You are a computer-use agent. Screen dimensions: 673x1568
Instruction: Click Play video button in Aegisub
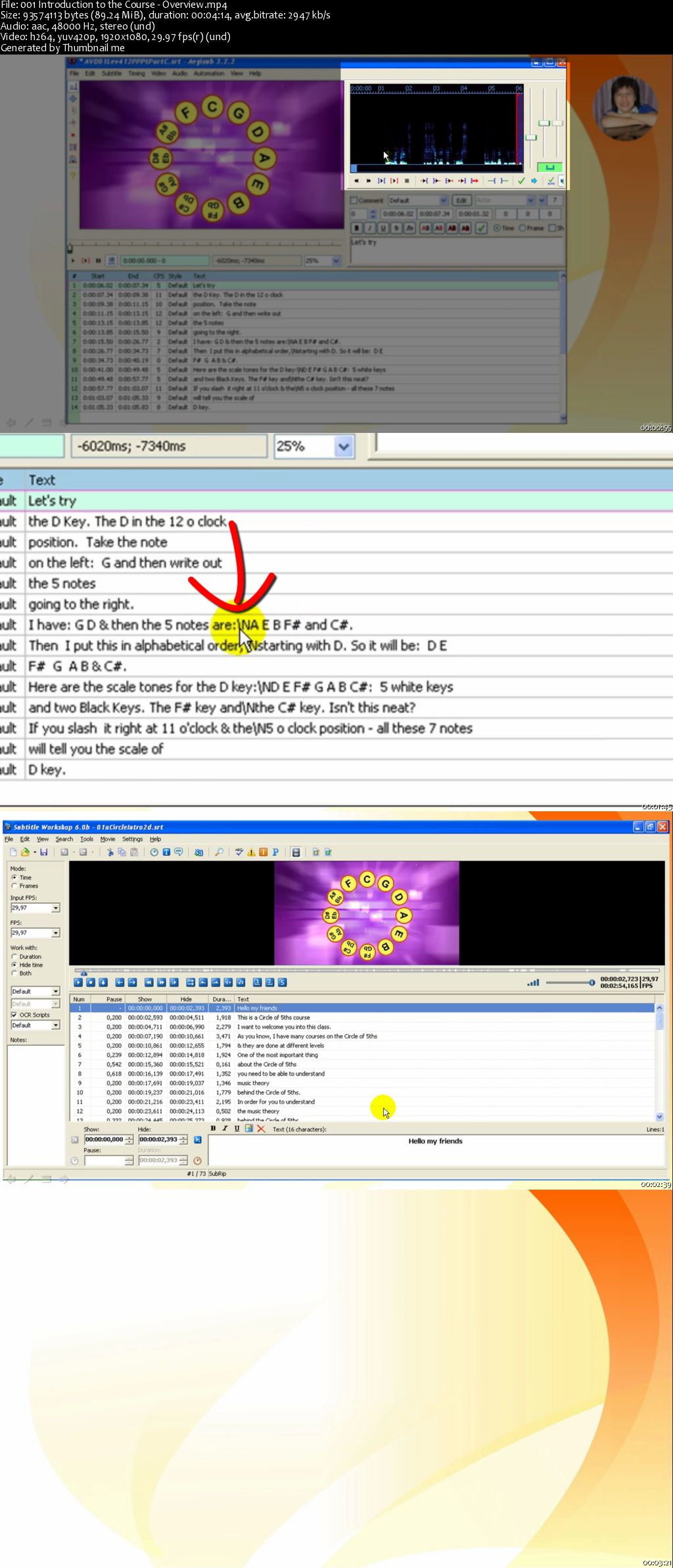point(73,261)
